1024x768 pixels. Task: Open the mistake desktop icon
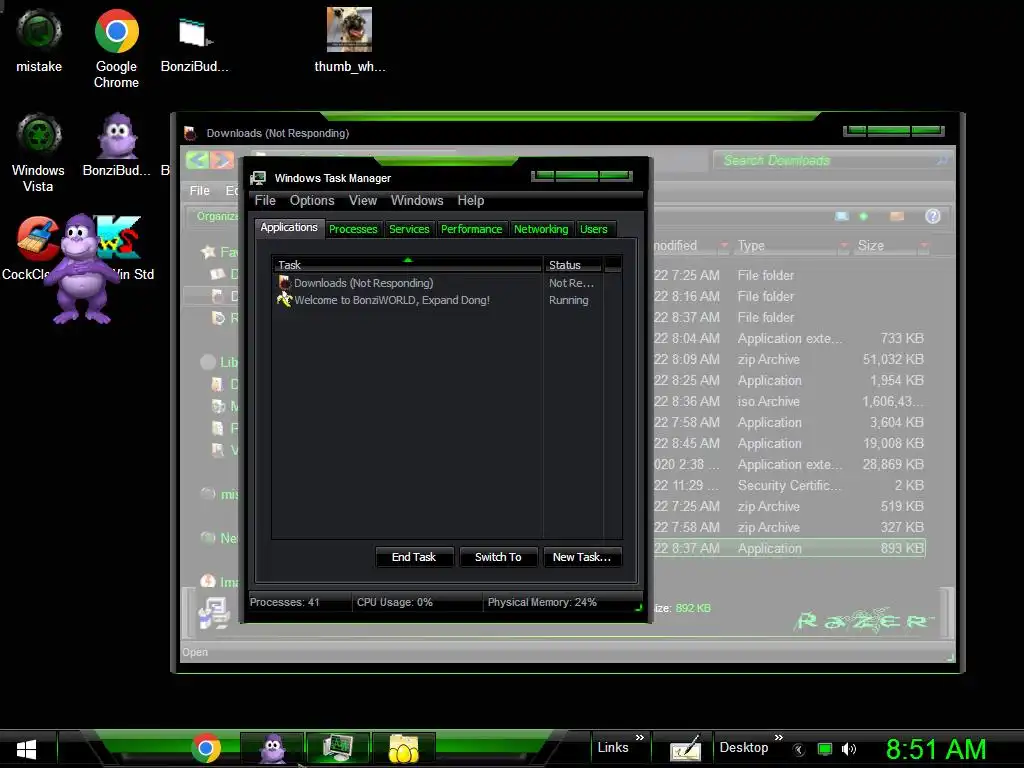39,40
